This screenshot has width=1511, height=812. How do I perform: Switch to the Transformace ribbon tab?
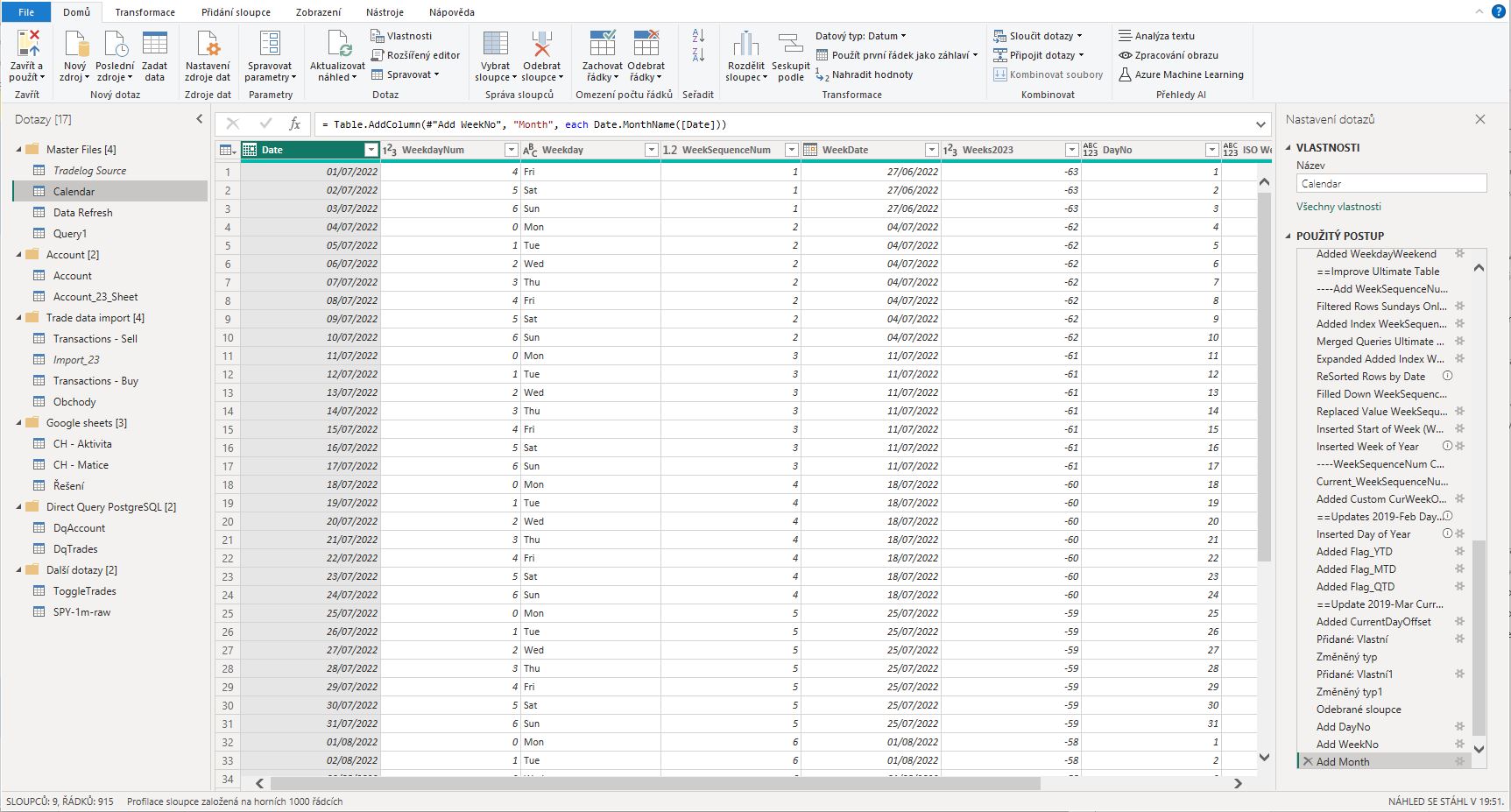(145, 12)
